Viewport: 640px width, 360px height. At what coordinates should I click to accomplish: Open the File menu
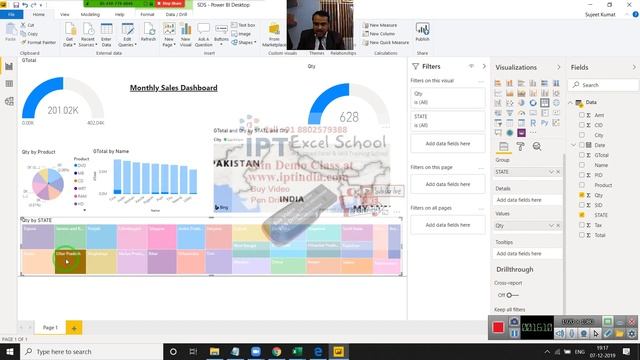click(x=11, y=14)
